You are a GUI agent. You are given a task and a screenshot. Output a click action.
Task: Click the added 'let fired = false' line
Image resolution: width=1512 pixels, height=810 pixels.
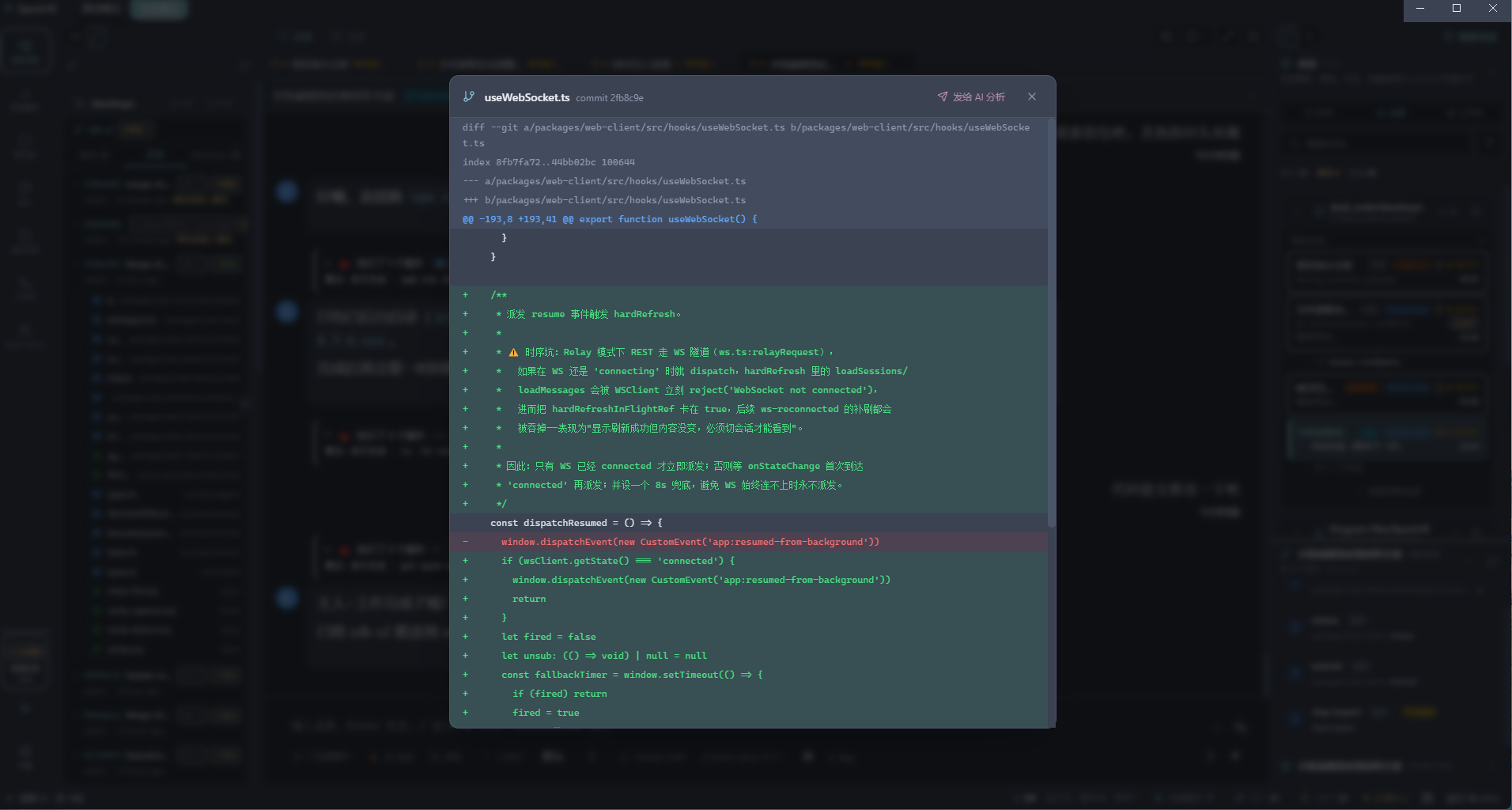click(x=548, y=637)
